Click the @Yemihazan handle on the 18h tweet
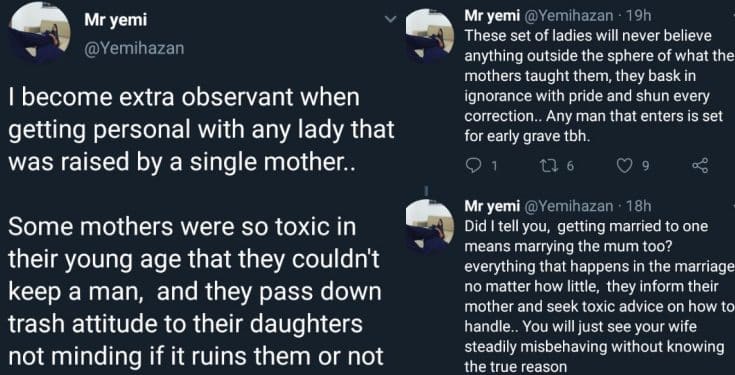 [568, 206]
